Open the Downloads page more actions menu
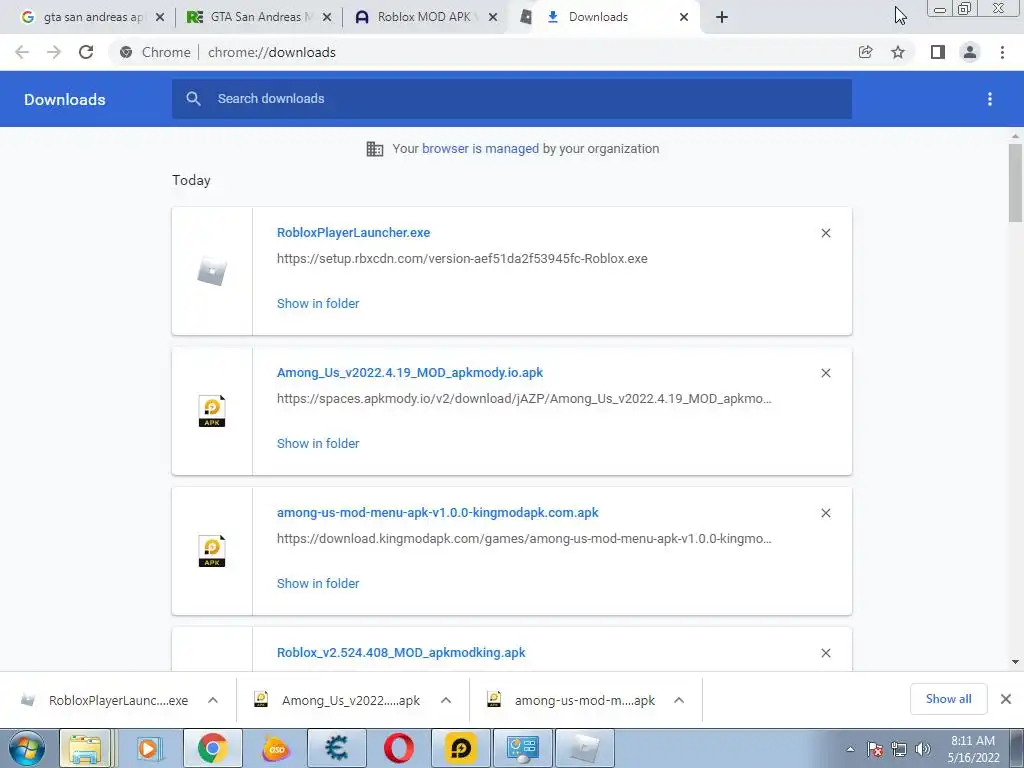The height and width of the screenshot is (768, 1024). pos(990,99)
